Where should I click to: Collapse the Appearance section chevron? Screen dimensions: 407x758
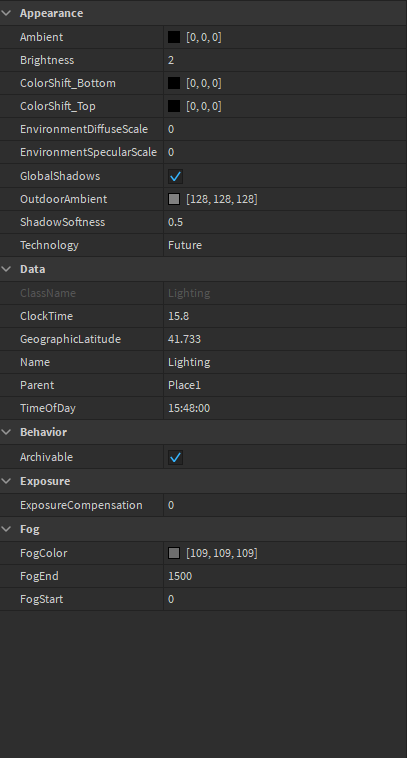pyautogui.click(x=6, y=13)
